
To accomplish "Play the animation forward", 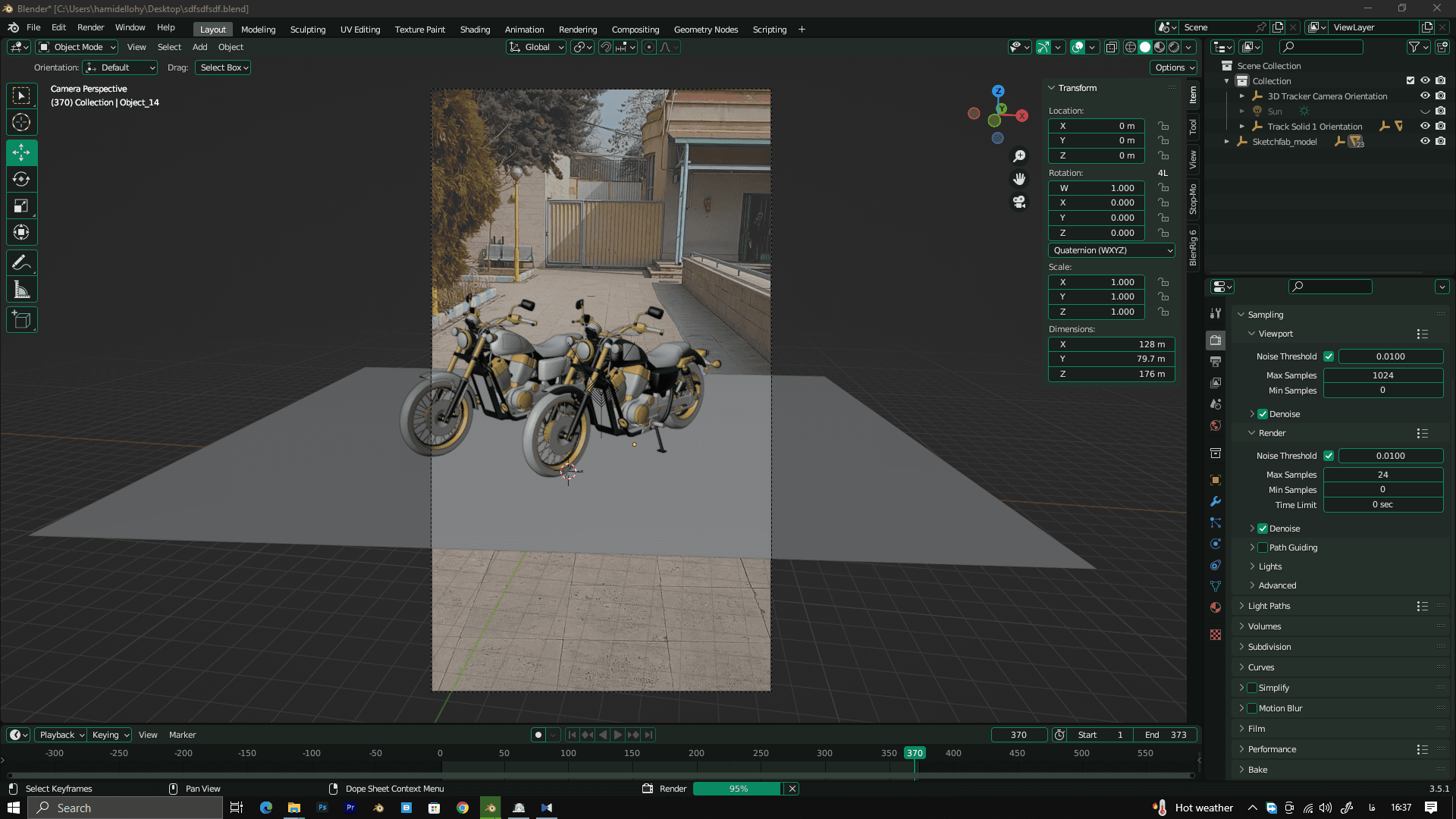I will 618,735.
